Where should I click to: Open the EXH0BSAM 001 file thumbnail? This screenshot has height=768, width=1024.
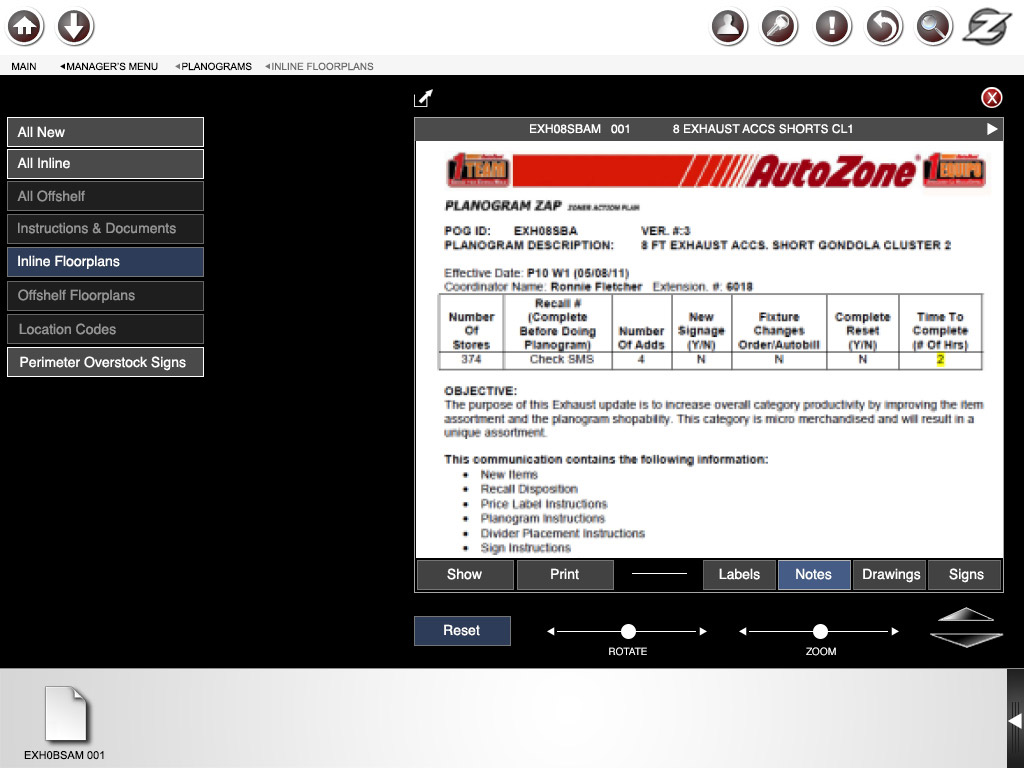[65, 716]
